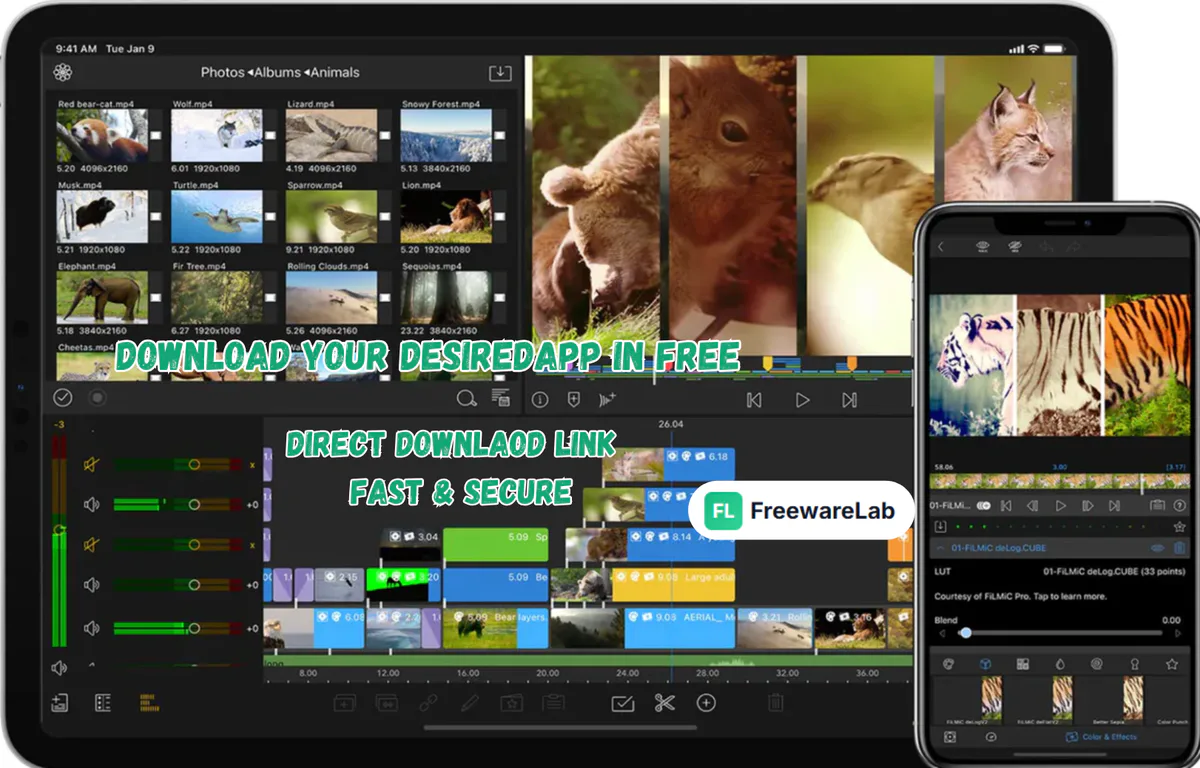Tap the download button in the Photos panel header
This screenshot has width=1200, height=768.
(x=500, y=72)
